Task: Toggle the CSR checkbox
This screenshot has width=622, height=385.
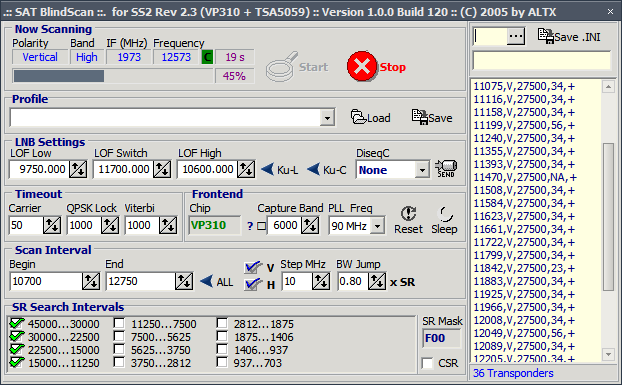Action: click(427, 363)
